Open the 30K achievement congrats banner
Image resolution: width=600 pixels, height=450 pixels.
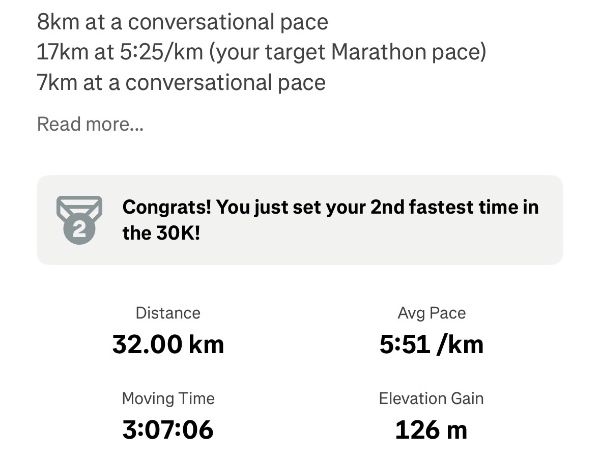(300, 220)
